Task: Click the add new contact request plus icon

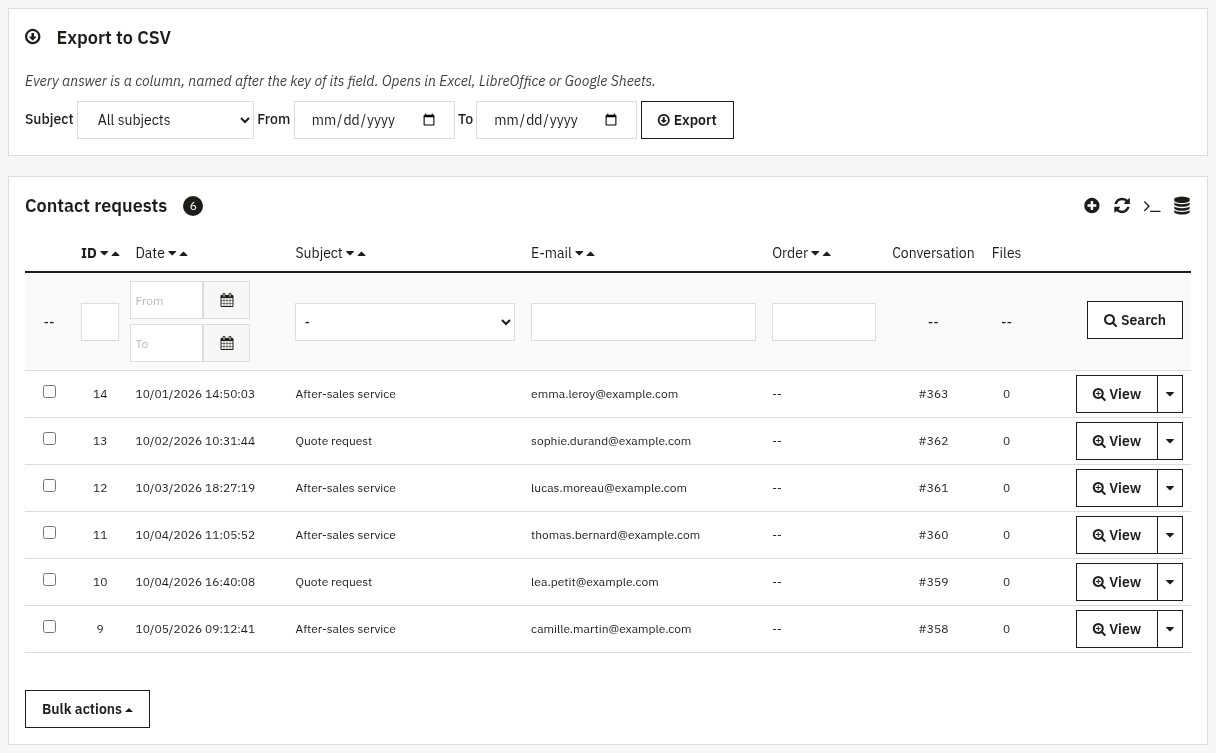Action: pyautogui.click(x=1092, y=205)
